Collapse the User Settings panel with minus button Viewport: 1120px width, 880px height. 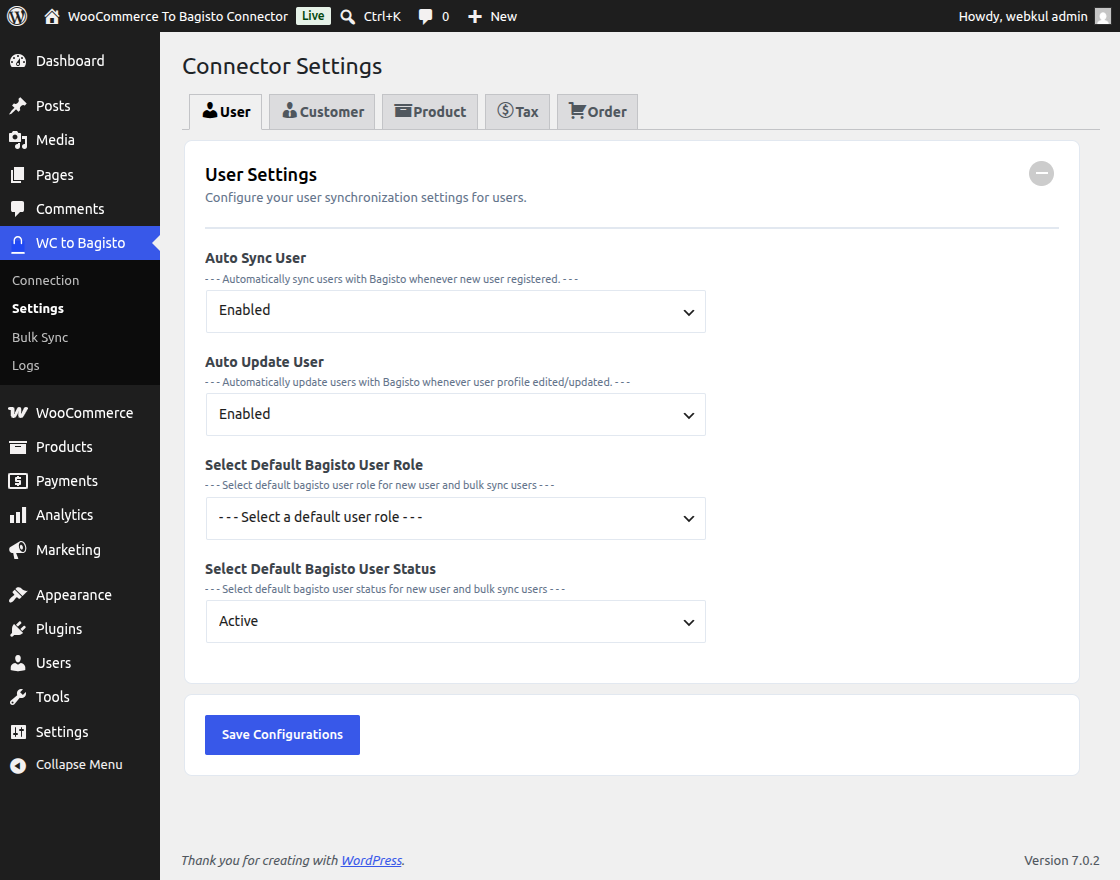[x=1041, y=174]
